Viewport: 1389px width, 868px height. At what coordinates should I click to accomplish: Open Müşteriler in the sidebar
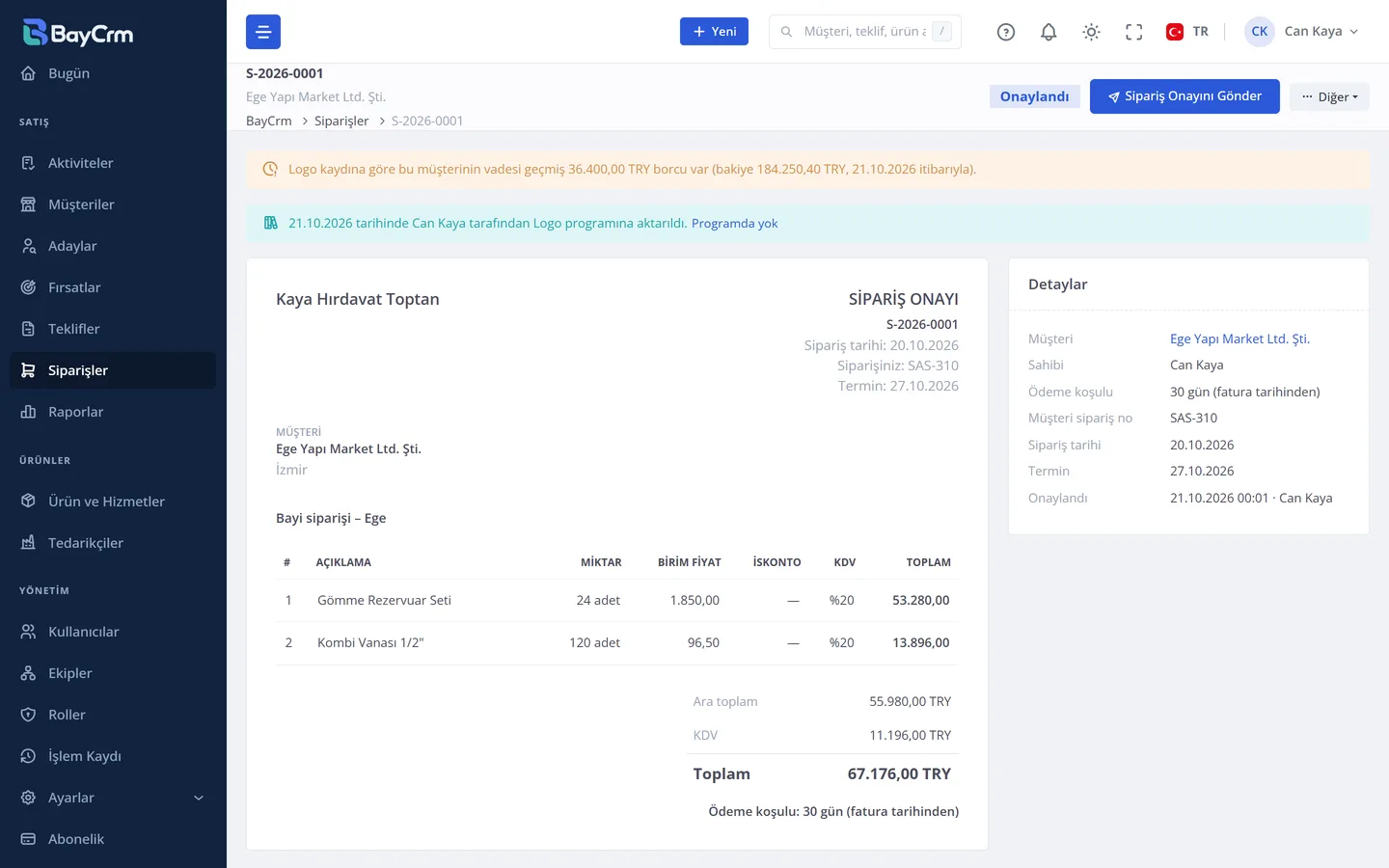(x=113, y=204)
